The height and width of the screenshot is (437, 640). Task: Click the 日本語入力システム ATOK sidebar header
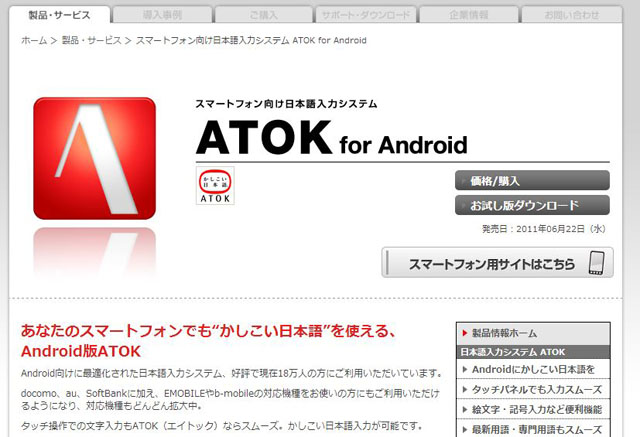pyautogui.click(x=533, y=352)
